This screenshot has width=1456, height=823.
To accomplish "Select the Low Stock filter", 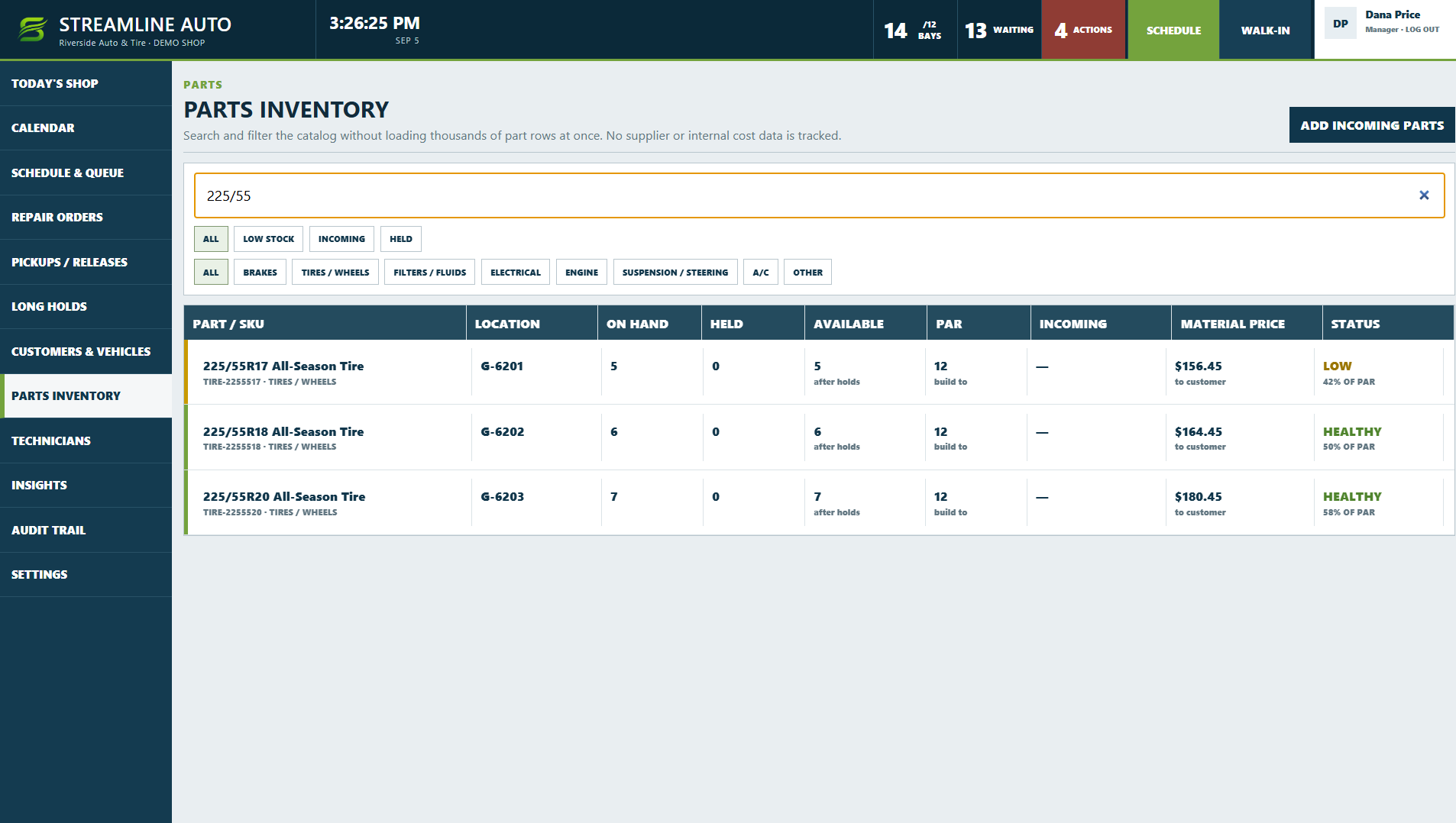I will click(268, 239).
